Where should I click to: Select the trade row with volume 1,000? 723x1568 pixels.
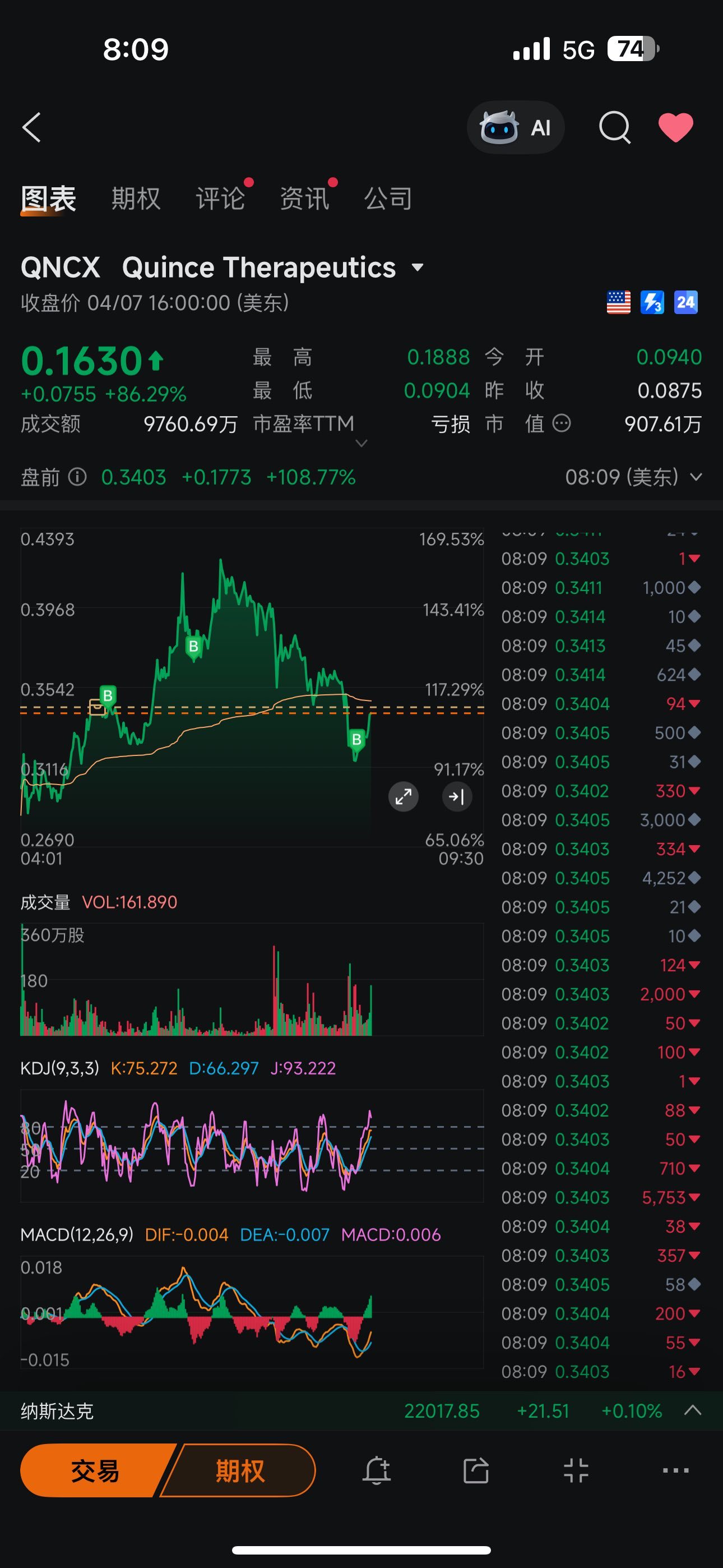click(601, 587)
